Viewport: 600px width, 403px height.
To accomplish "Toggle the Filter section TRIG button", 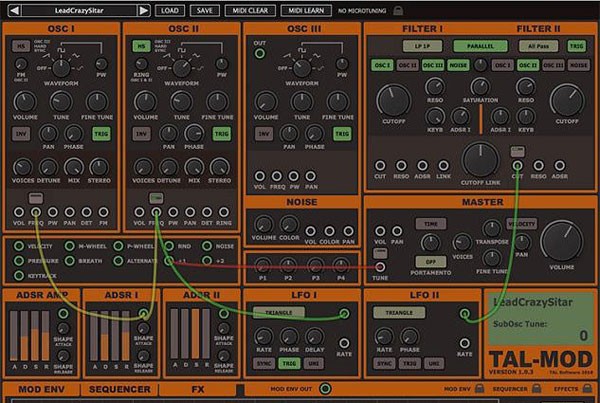I will tap(576, 46).
